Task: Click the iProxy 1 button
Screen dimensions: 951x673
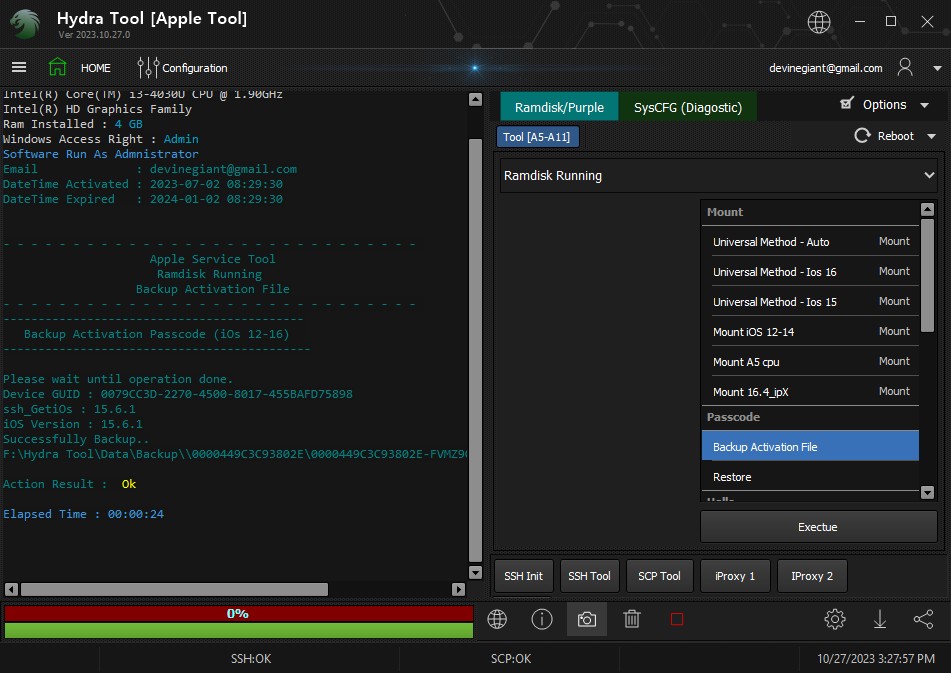Action: pos(735,576)
